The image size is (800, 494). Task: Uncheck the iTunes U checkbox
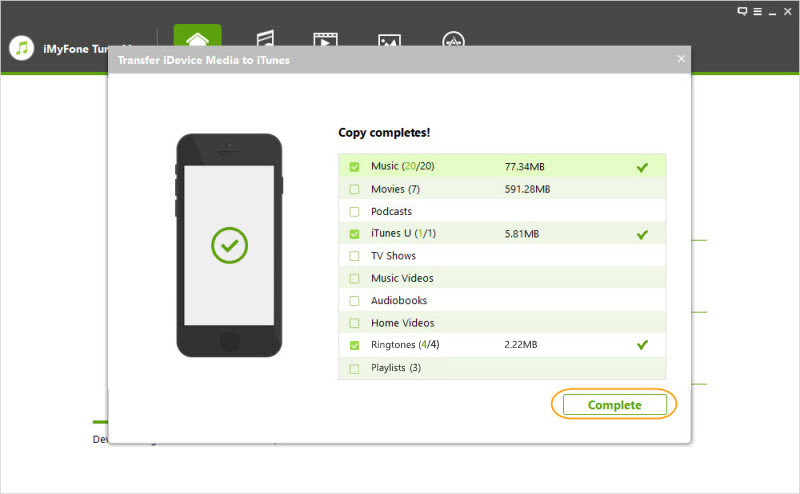click(354, 234)
